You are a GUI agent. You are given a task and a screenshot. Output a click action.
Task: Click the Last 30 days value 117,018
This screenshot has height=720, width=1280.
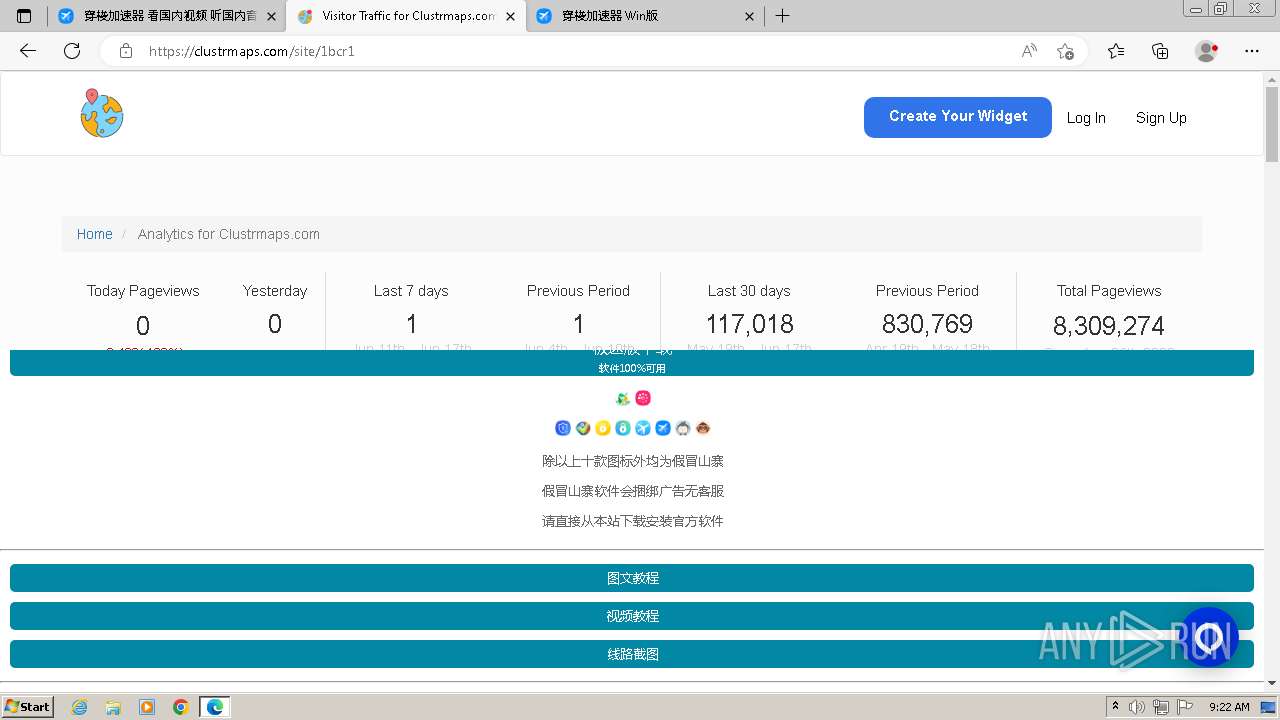click(749, 324)
